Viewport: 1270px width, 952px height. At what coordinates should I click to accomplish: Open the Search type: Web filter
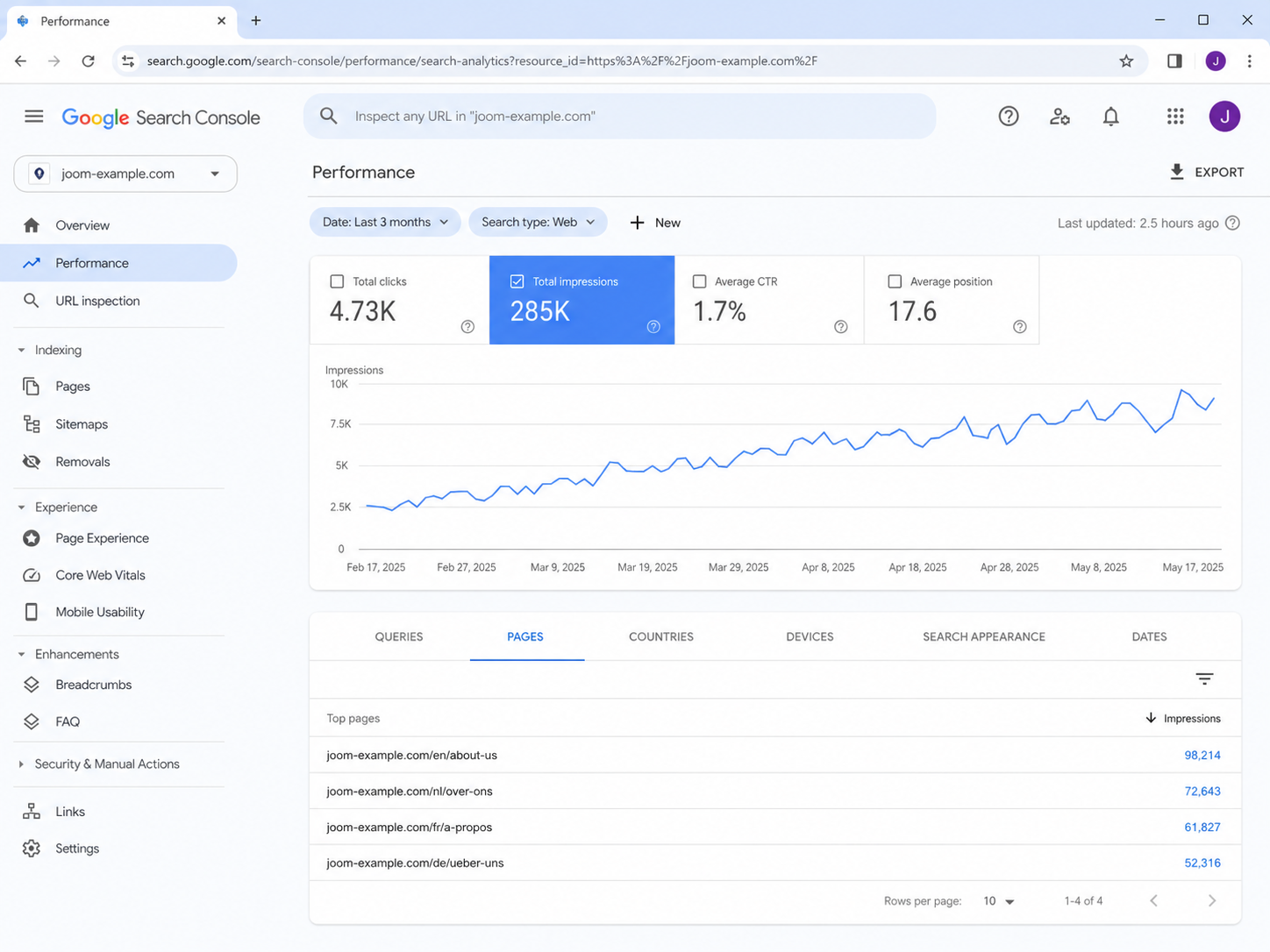[538, 223]
